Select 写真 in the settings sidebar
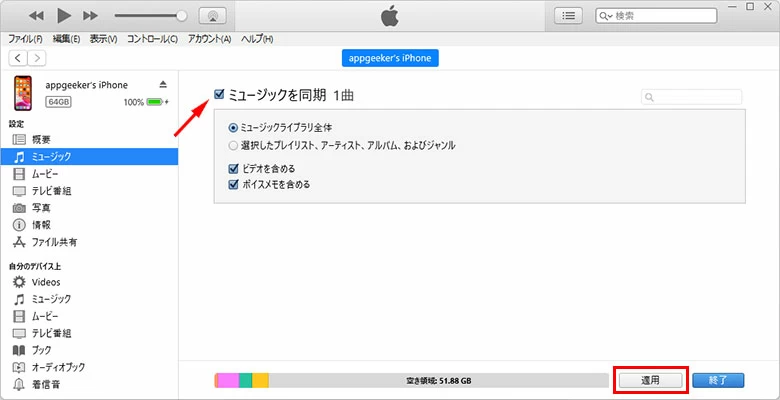This screenshot has height=400, width=780. pos(40,208)
